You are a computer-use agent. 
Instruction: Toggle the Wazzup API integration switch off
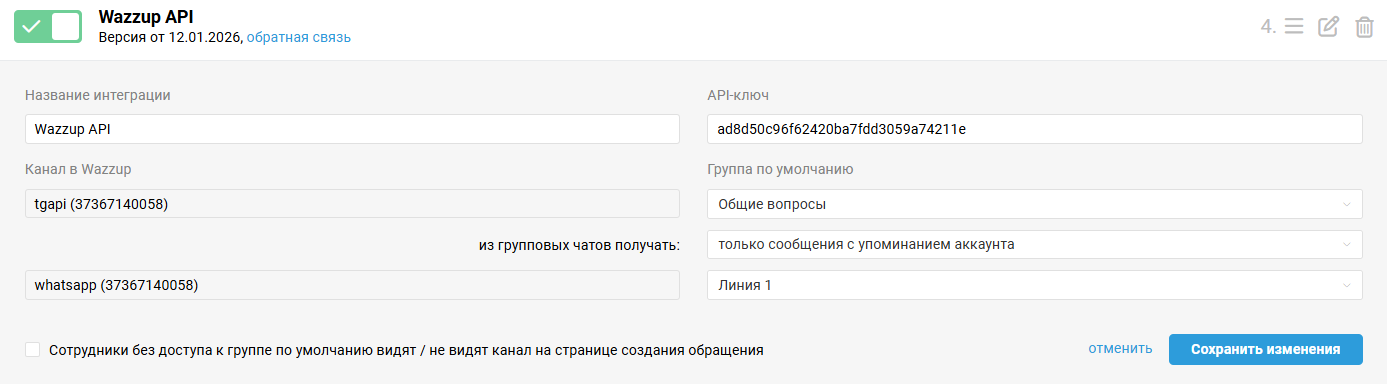pos(47,27)
